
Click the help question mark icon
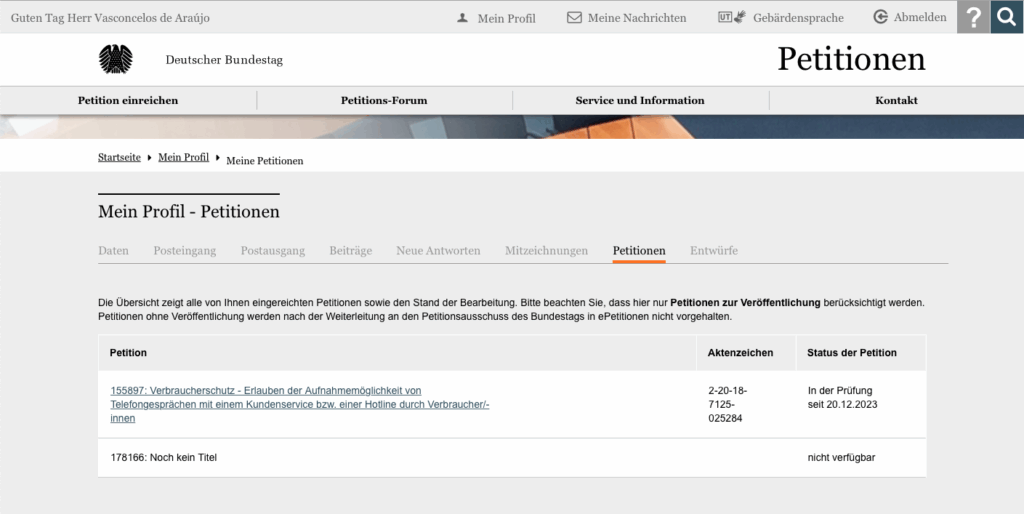(973, 17)
